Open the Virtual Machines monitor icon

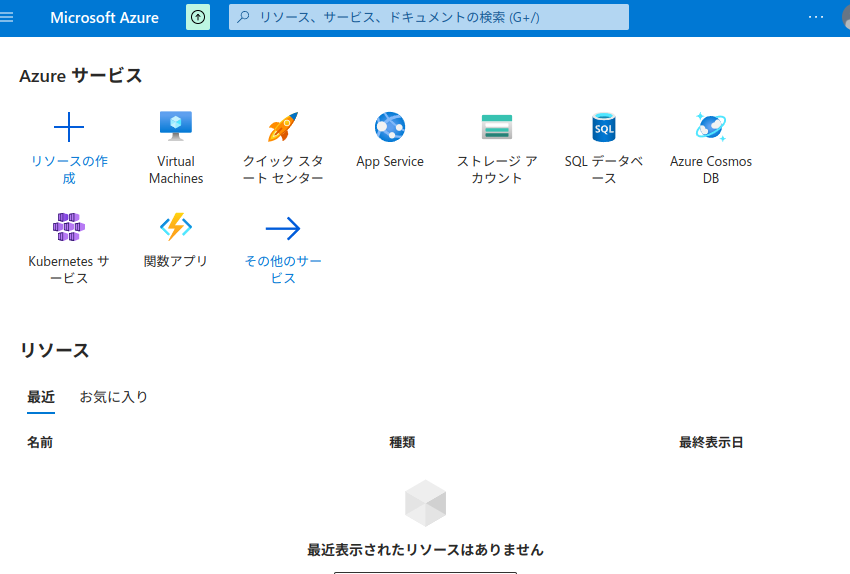(x=176, y=126)
